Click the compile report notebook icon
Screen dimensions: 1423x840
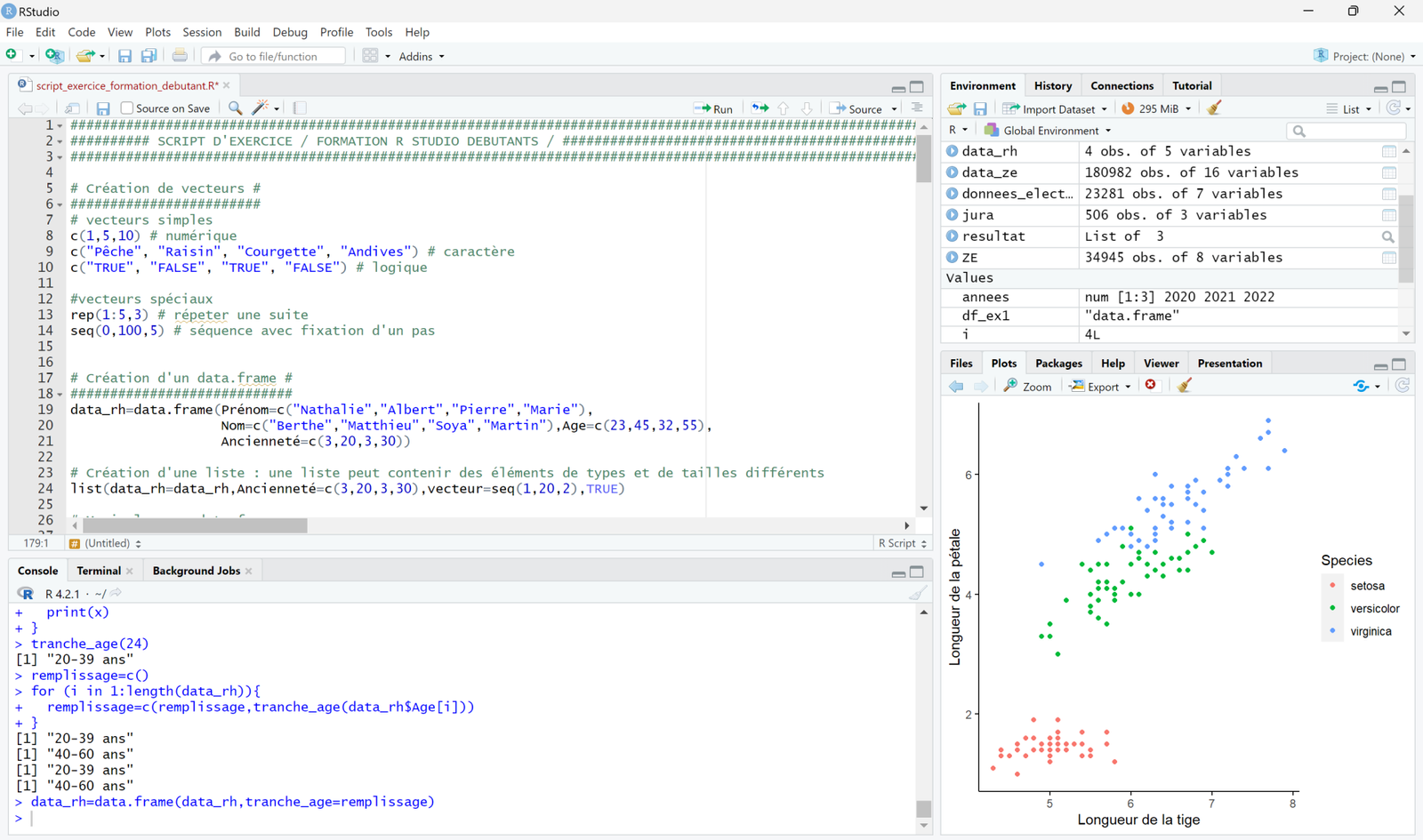click(x=300, y=108)
